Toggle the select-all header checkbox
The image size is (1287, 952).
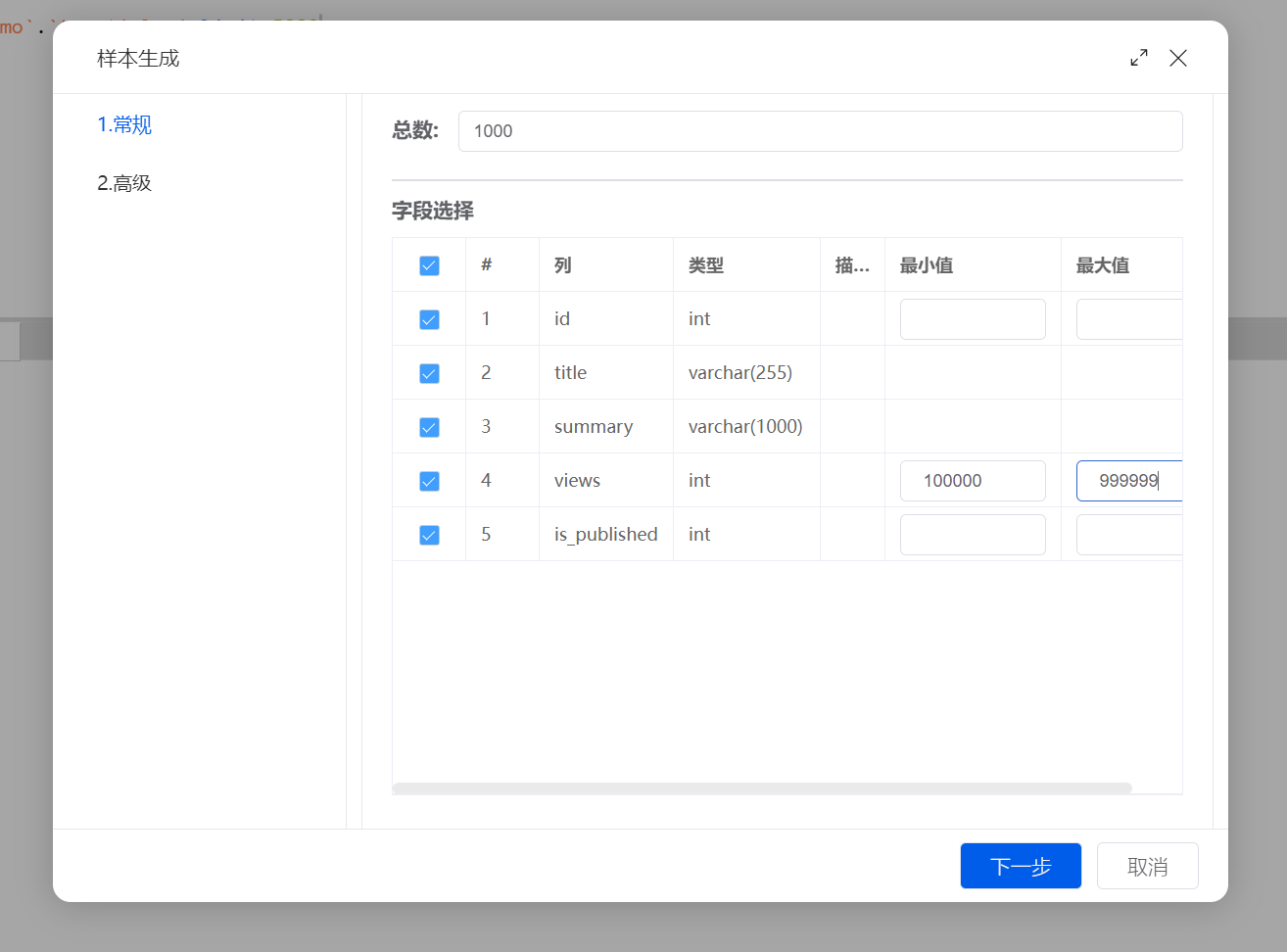tap(429, 265)
